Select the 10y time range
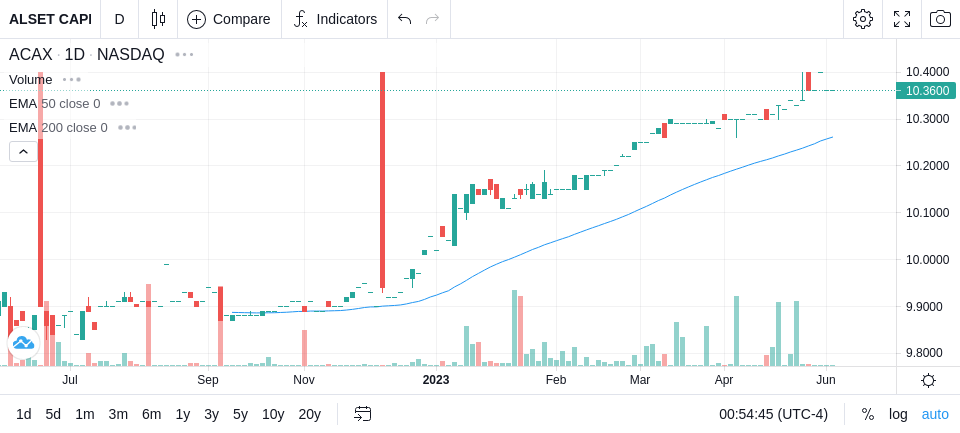This screenshot has width=960, height=433. click(x=272, y=415)
